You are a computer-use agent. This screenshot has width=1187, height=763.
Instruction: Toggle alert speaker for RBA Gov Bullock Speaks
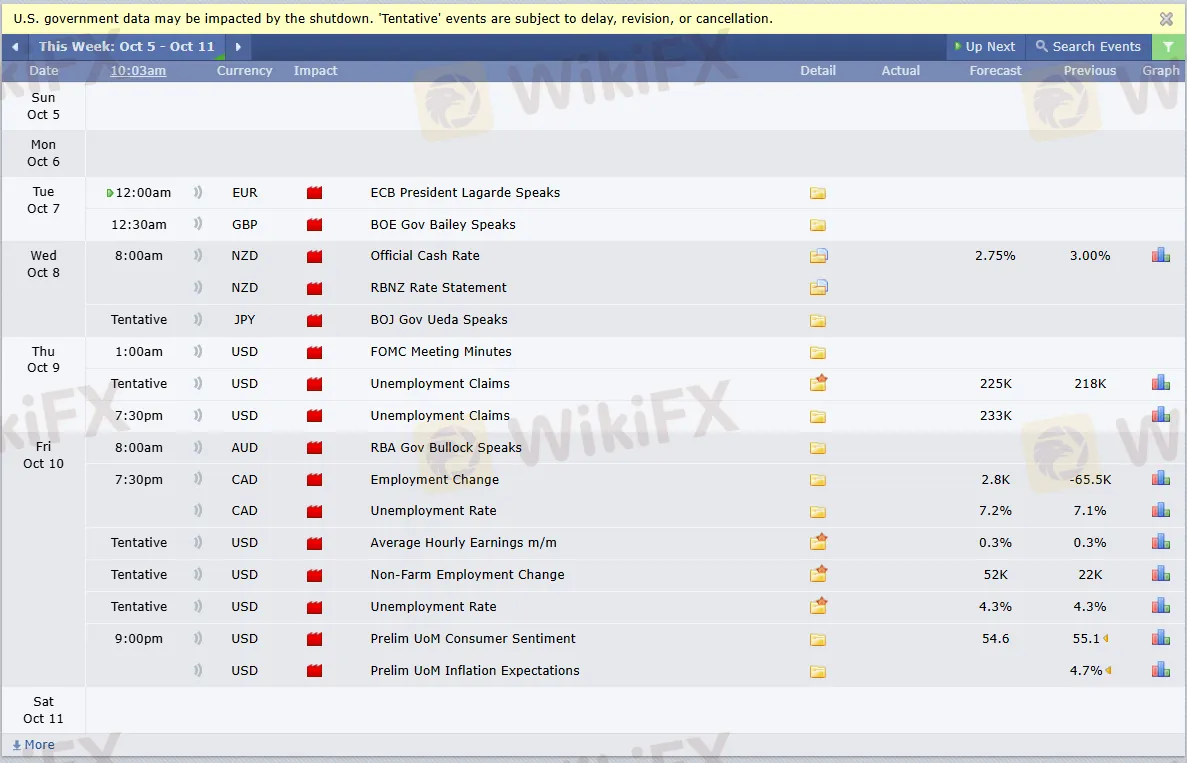(198, 448)
